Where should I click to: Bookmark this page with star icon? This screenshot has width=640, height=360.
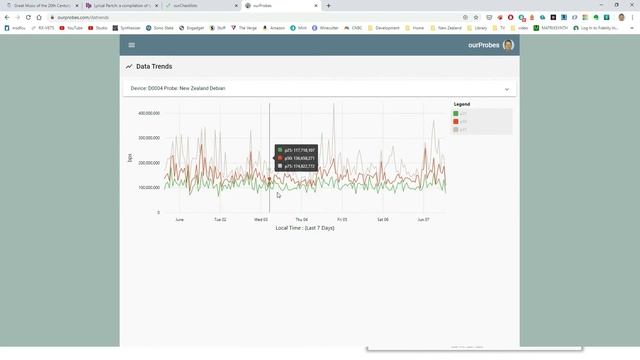click(x=476, y=18)
